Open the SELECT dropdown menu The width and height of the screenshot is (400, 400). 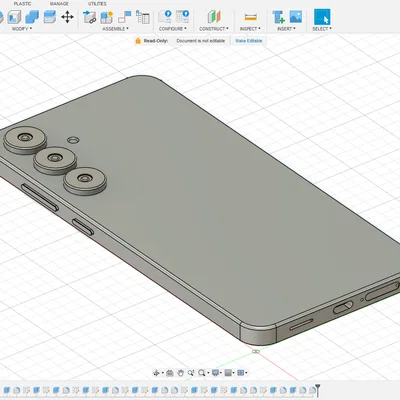pos(322,29)
